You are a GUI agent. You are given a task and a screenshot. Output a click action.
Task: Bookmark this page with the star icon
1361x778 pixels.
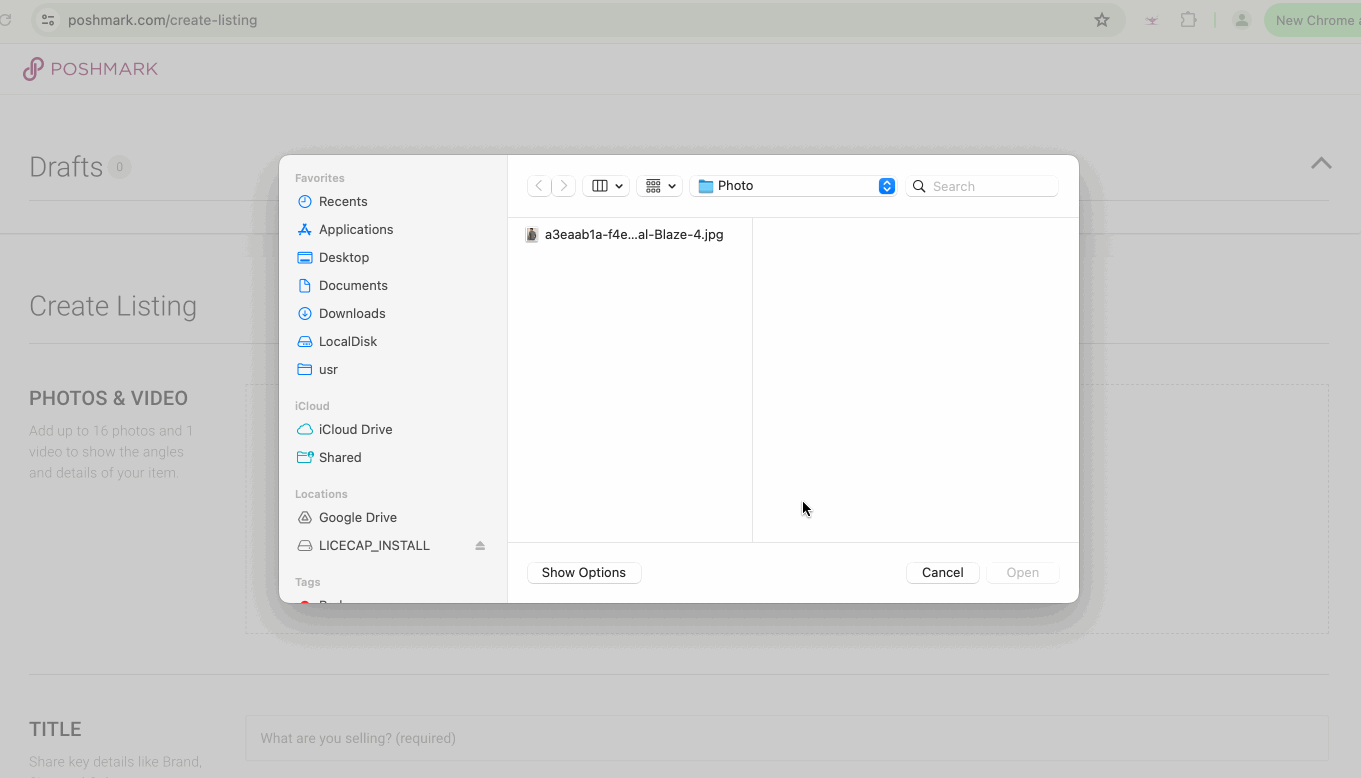pyautogui.click(x=1102, y=20)
